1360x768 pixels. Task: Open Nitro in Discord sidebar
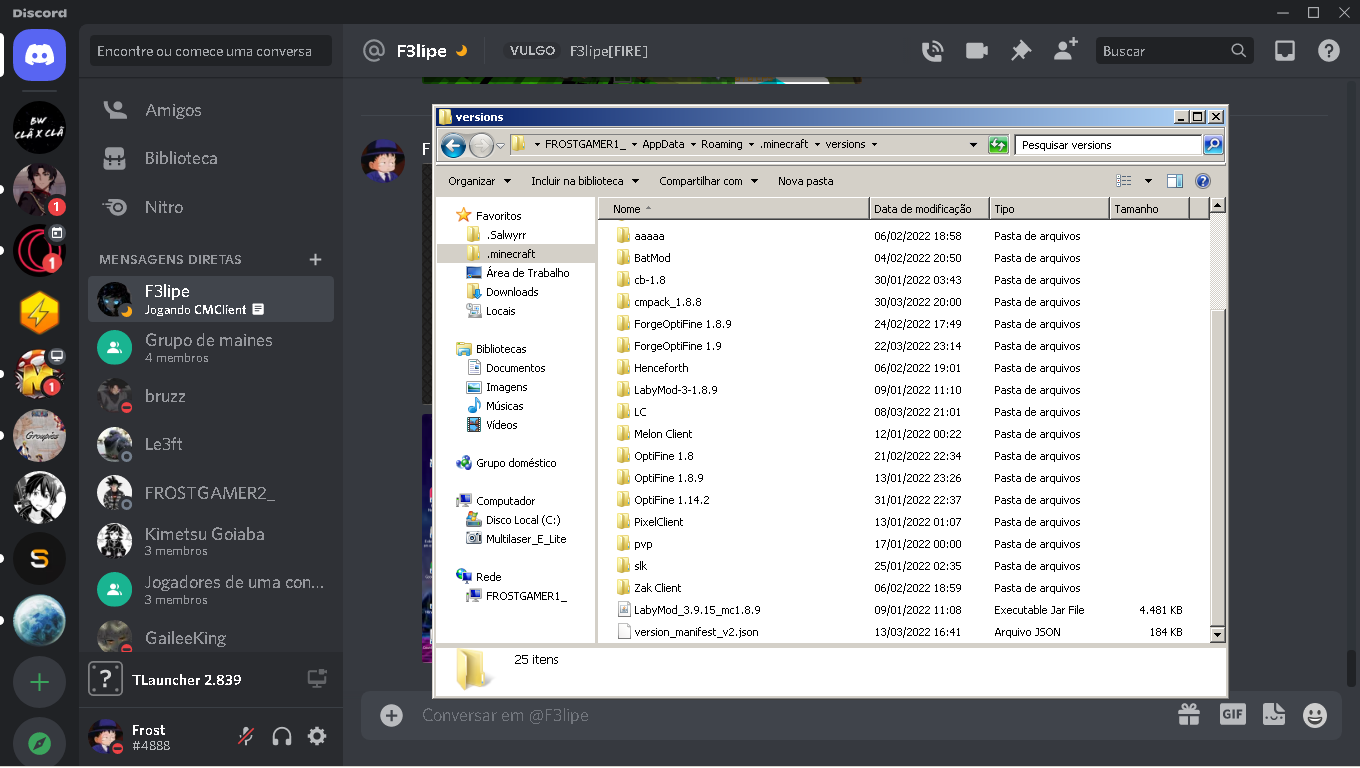(x=211, y=207)
